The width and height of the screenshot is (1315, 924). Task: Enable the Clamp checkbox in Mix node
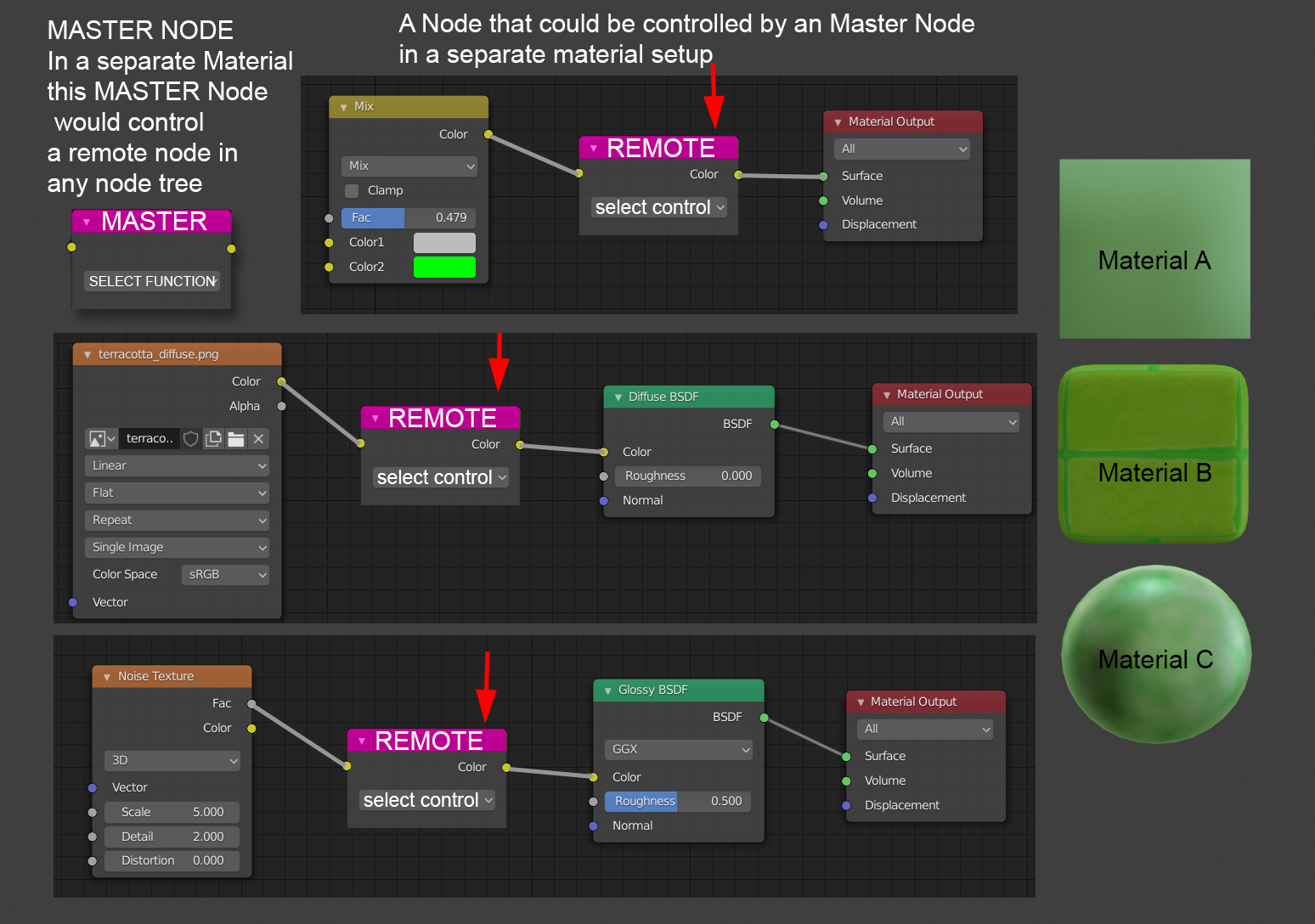click(352, 190)
